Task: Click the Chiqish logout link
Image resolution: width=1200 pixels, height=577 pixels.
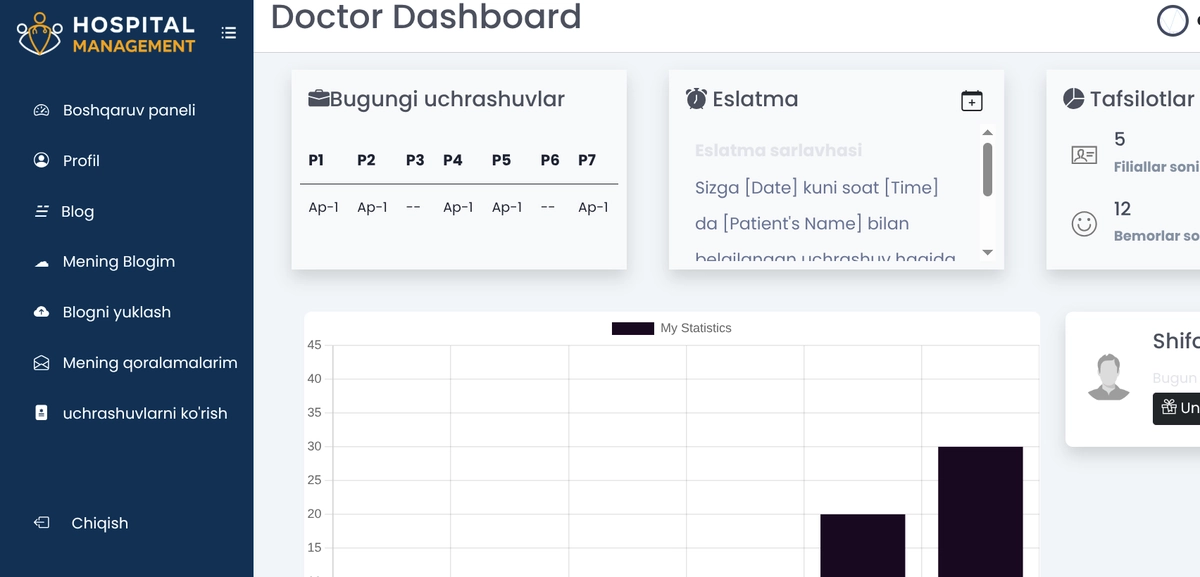Action: 99,523
